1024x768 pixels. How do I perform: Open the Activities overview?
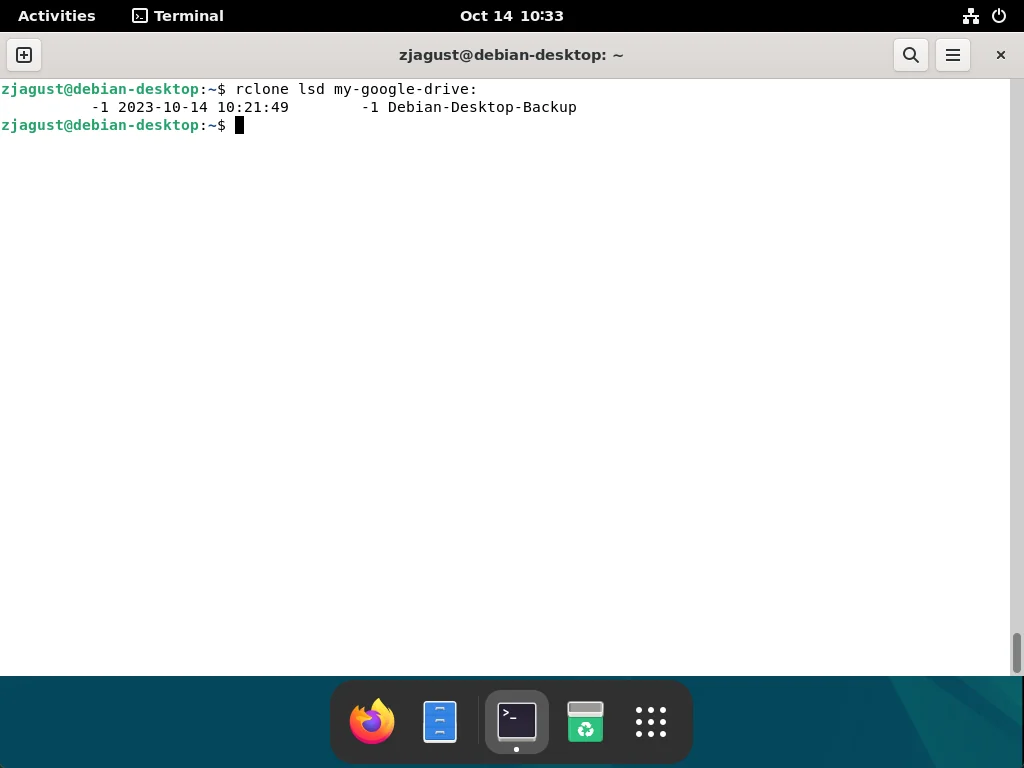coord(57,16)
